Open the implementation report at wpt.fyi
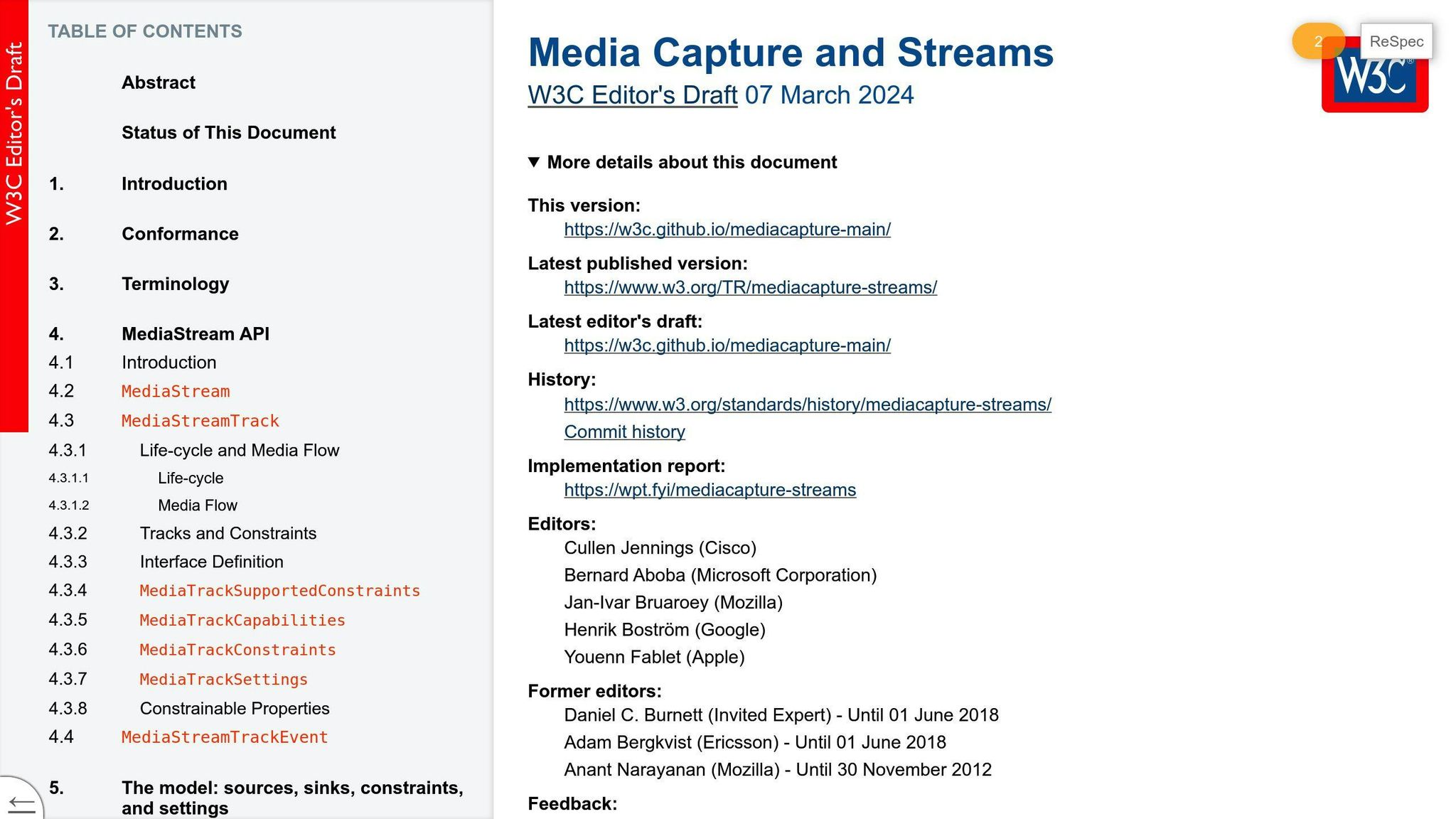The width and height of the screenshot is (1456, 819). pos(710,489)
